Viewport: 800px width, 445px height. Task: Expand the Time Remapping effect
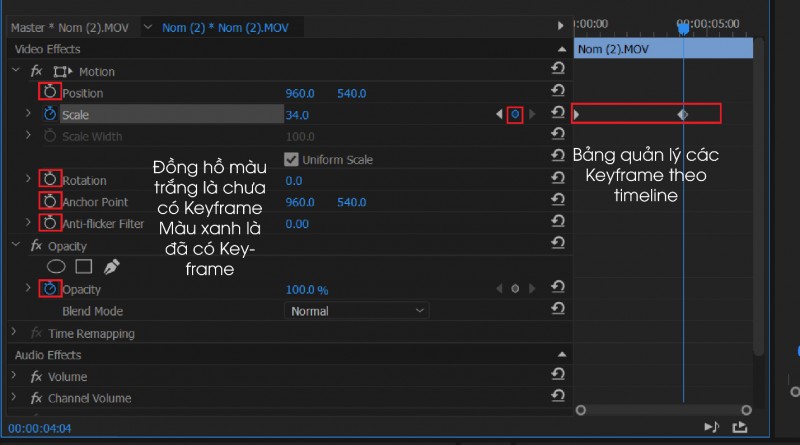click(14, 333)
